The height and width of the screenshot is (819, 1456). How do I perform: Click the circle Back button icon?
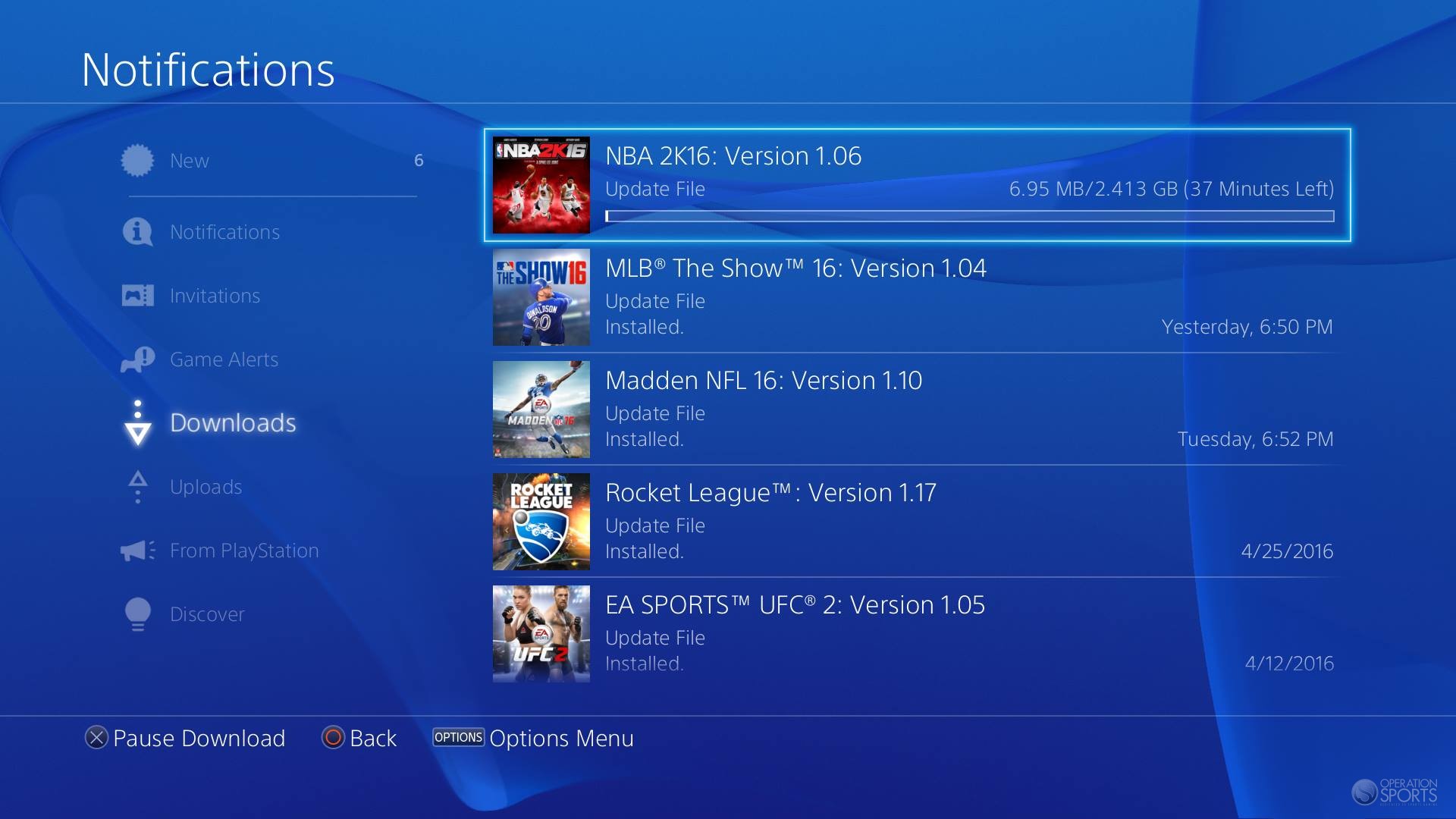click(333, 738)
